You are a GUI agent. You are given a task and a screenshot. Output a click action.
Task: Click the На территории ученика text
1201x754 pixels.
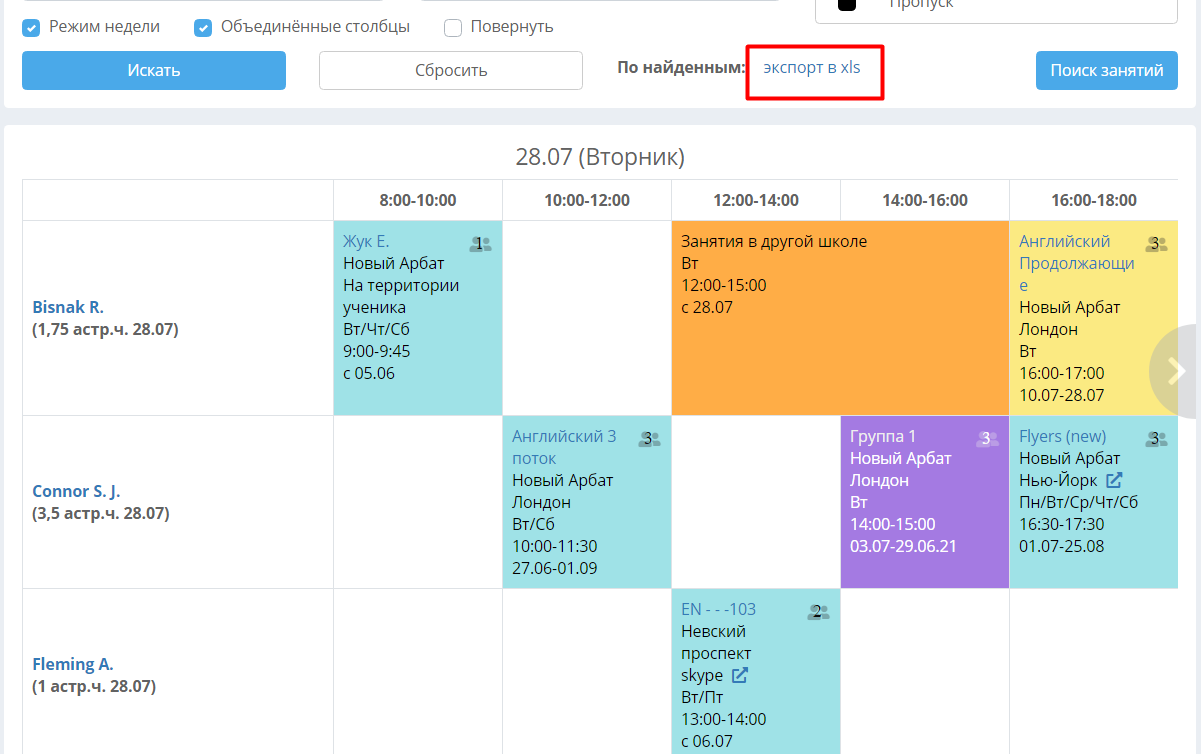[401, 296]
